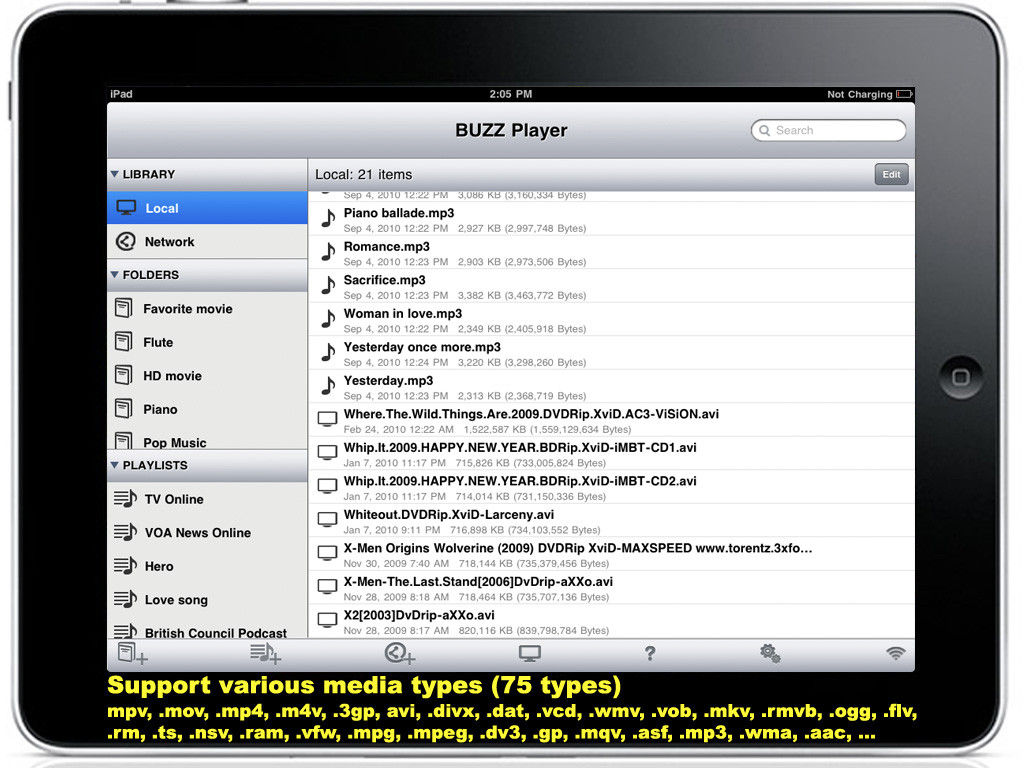Open X-Men Origins Wolverine (2009) file
Image resolution: width=1024 pixels, height=768 pixels.
[x=611, y=554]
